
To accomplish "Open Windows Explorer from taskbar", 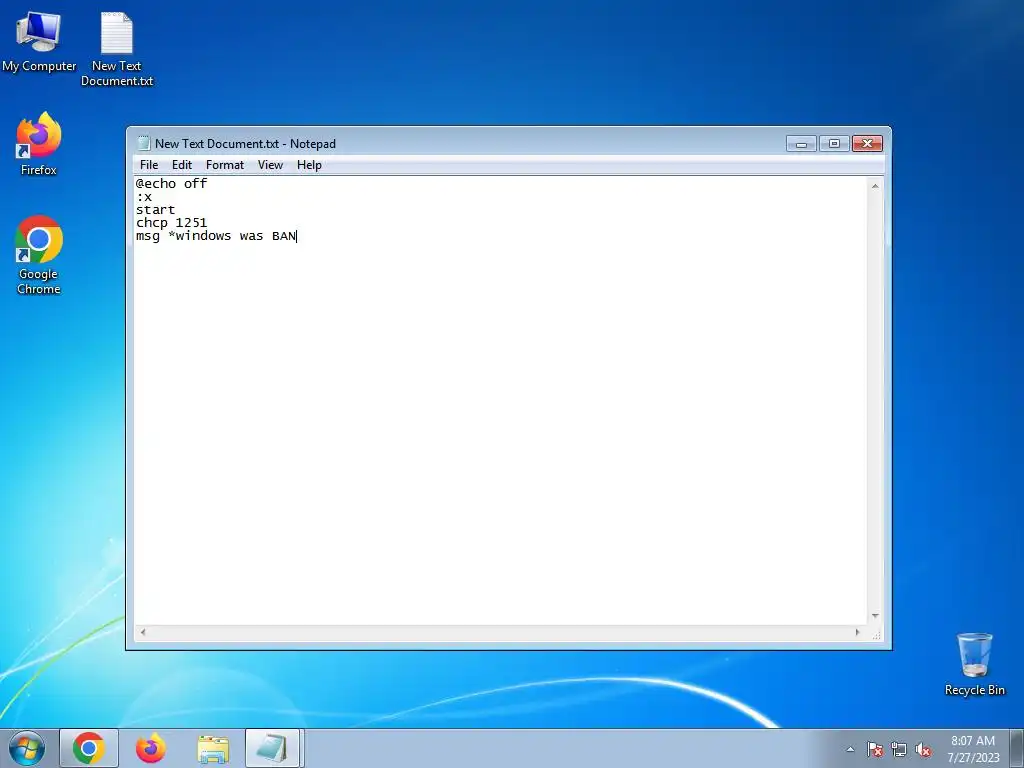I will [x=213, y=748].
